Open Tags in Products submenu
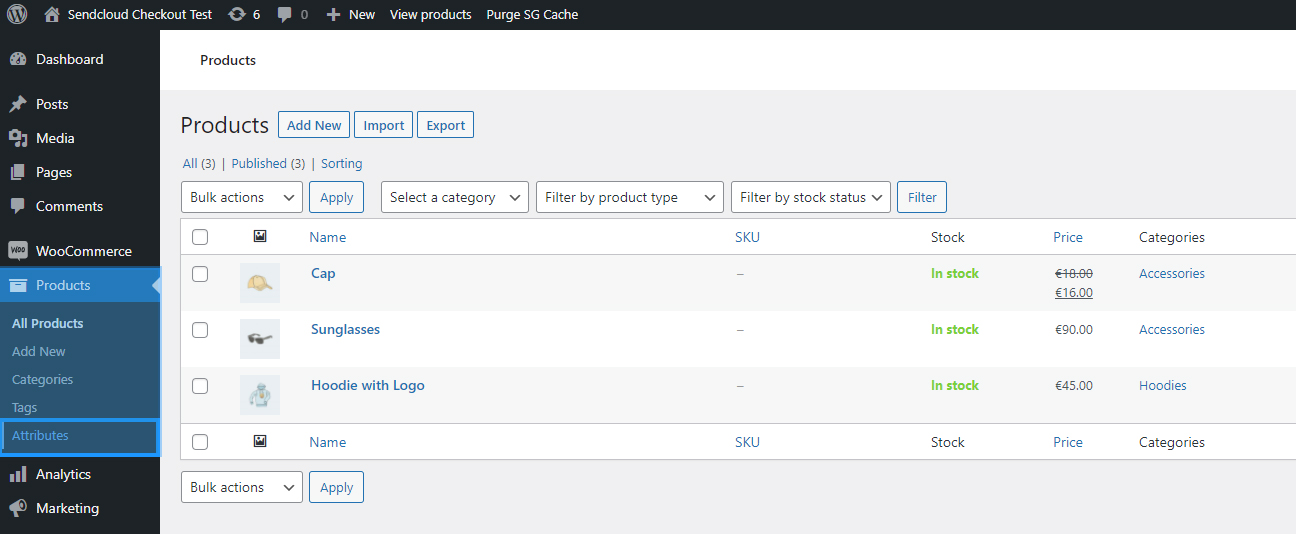The height and width of the screenshot is (534, 1296). pos(25,407)
